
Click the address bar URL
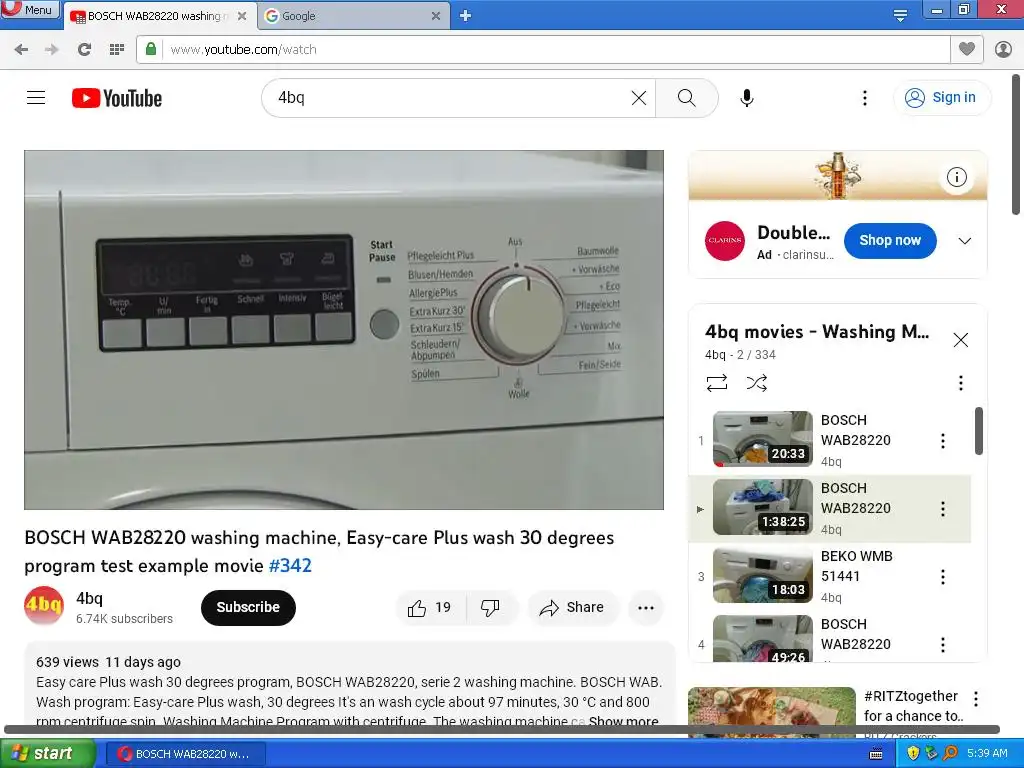(x=243, y=50)
